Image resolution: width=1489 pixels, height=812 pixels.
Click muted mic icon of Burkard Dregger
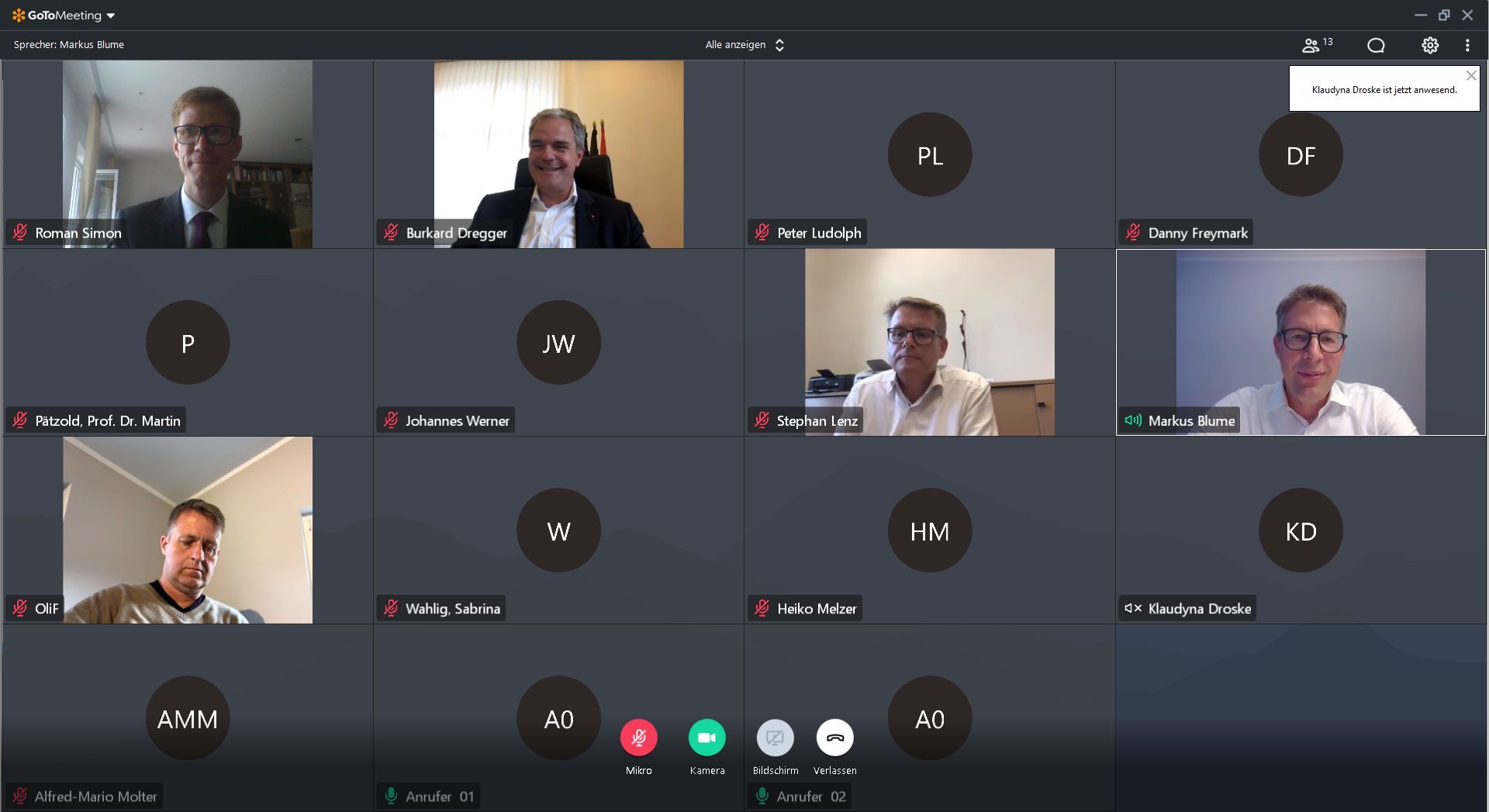(391, 233)
